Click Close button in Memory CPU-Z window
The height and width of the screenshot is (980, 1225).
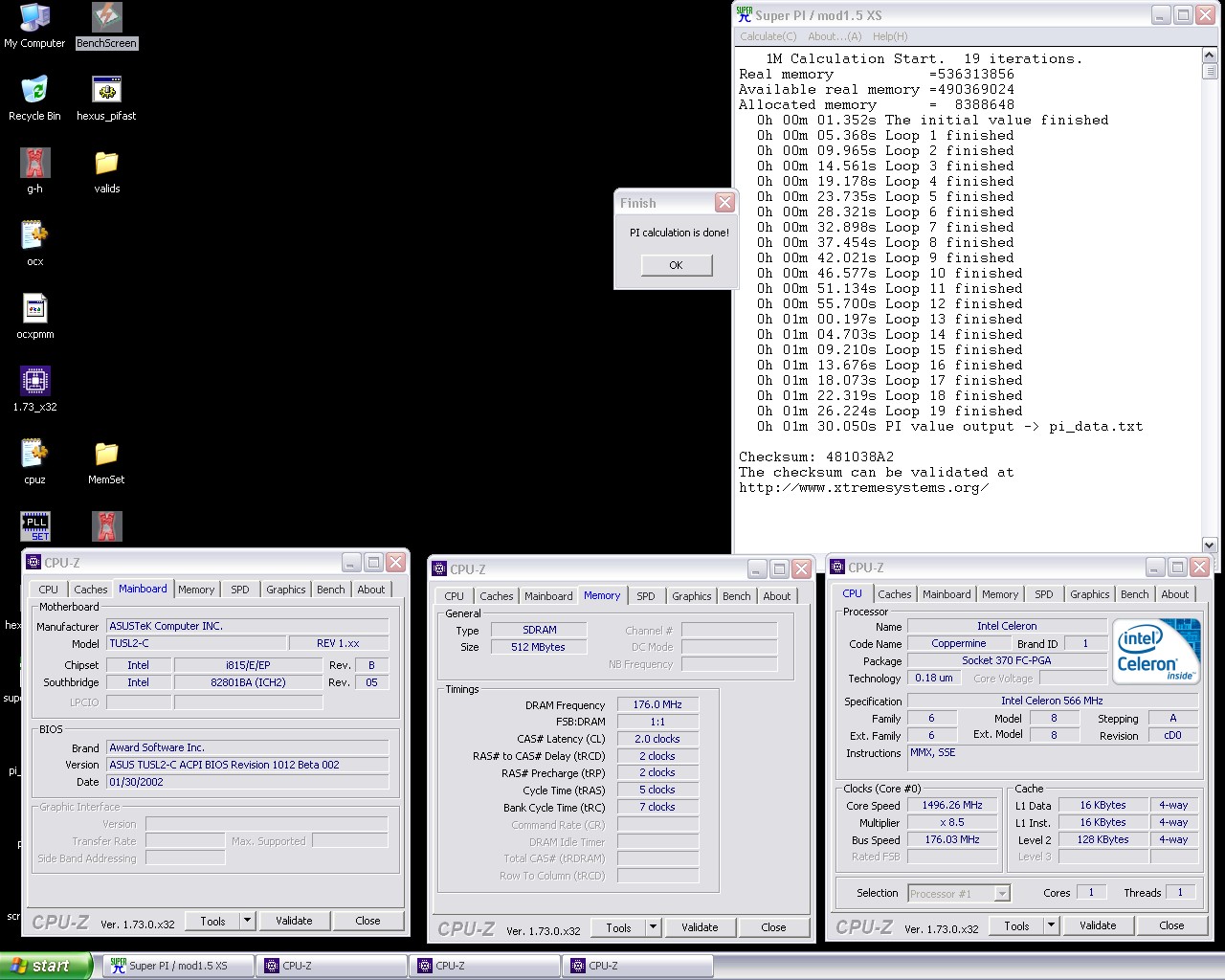[773, 927]
